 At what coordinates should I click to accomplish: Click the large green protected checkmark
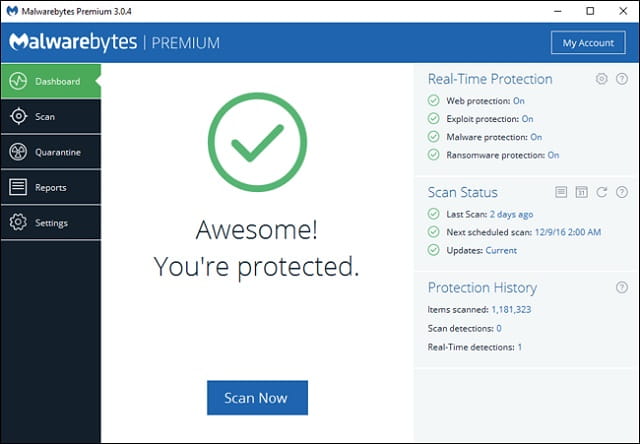point(257,142)
